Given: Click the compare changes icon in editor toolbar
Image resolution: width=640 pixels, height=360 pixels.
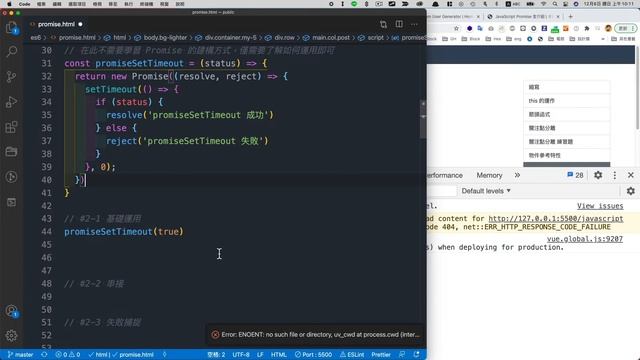Looking at the screenshot, I should [x=383, y=24].
